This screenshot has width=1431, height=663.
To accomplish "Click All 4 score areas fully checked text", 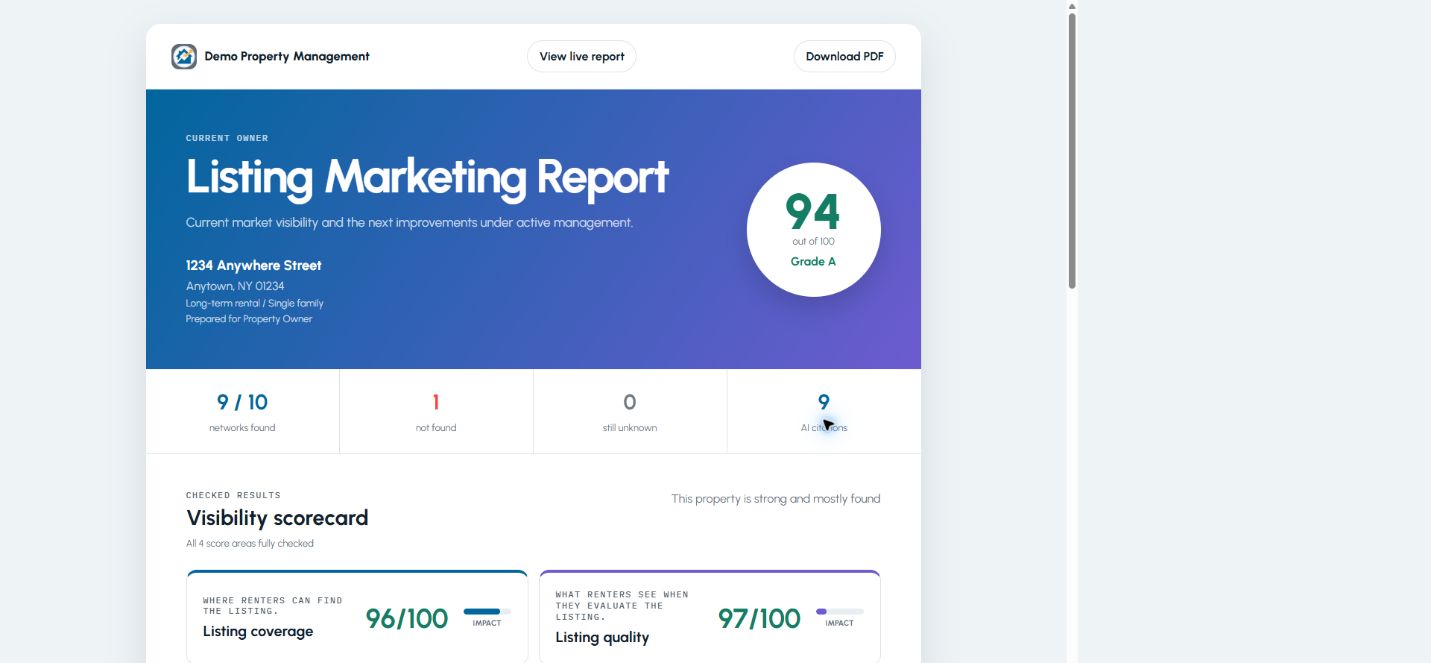I will tap(250, 544).
